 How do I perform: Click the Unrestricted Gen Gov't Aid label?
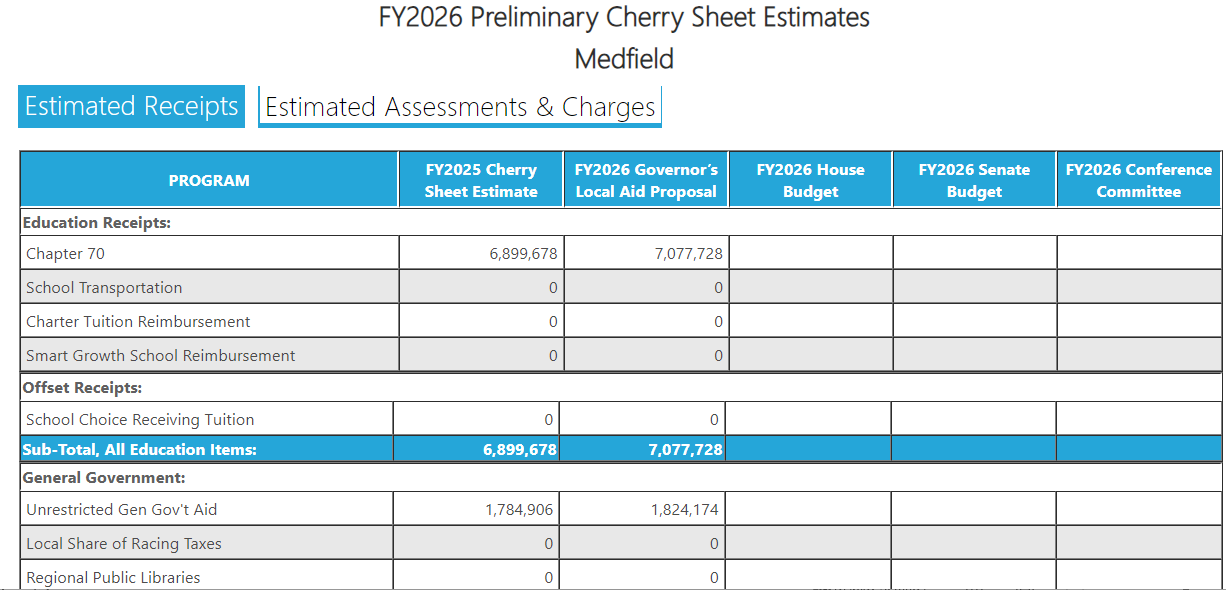[121, 510]
